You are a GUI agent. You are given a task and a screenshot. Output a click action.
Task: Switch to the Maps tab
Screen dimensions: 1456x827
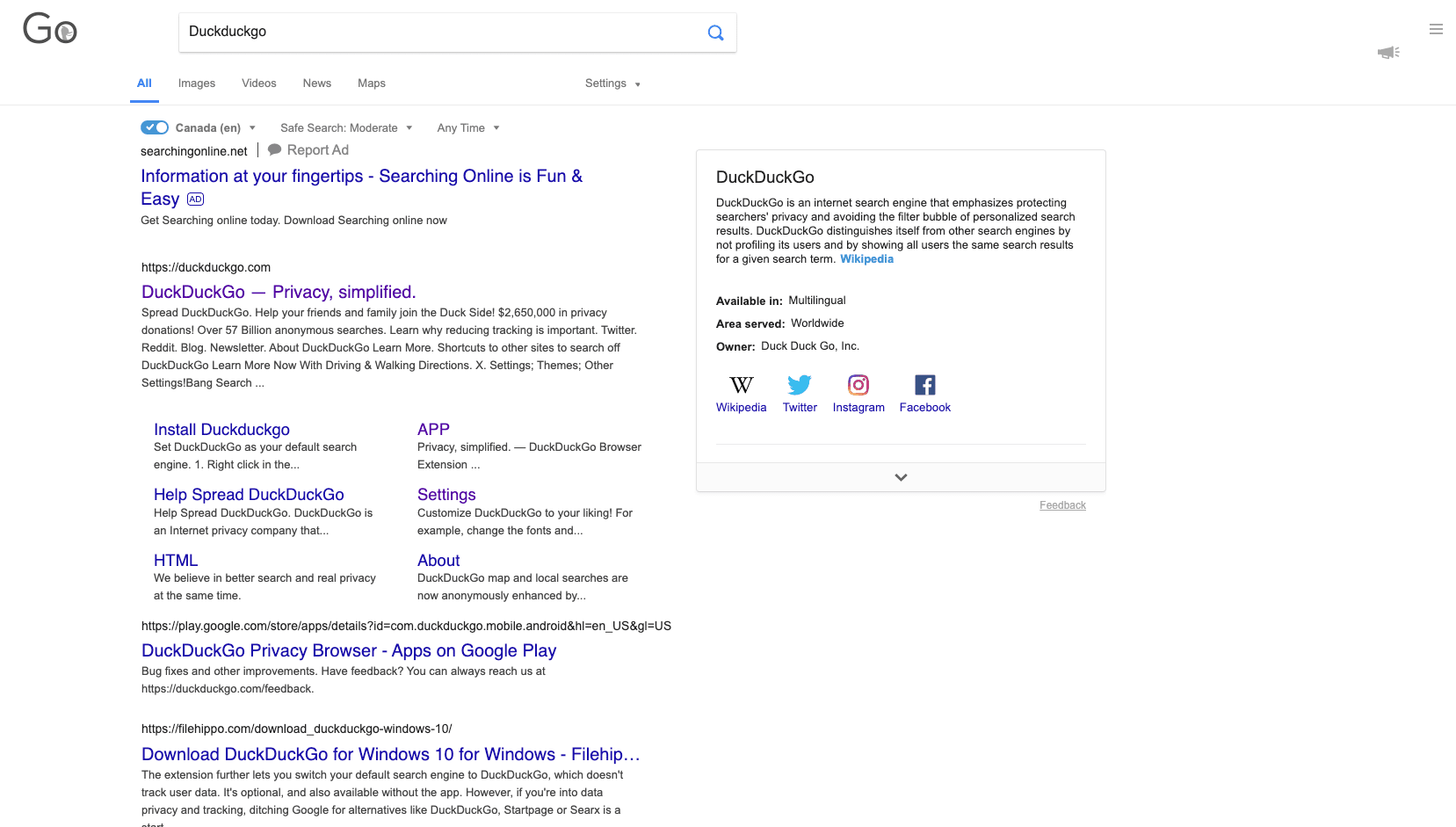(x=372, y=83)
